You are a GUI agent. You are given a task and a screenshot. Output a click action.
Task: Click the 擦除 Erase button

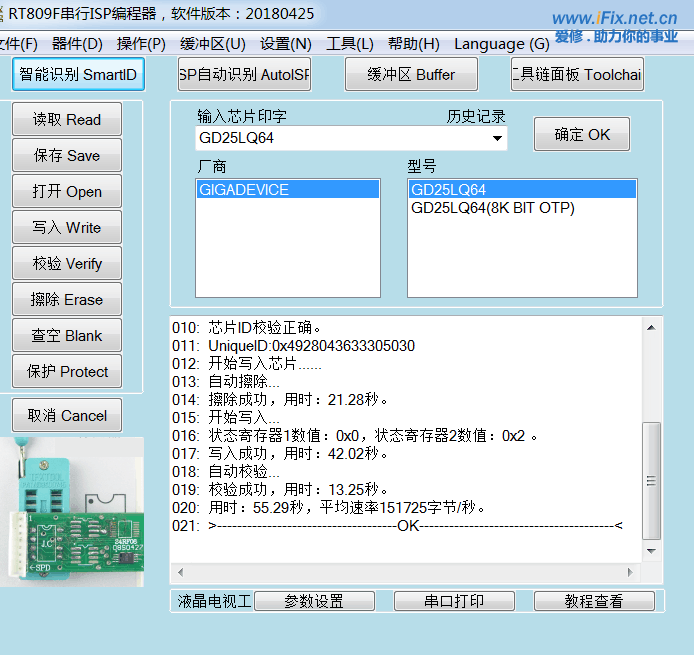(x=67, y=299)
